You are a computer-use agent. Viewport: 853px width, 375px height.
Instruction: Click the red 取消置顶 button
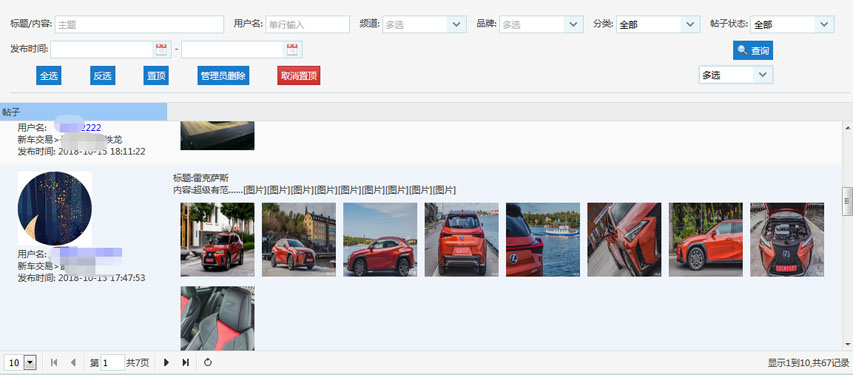pyautogui.click(x=299, y=76)
